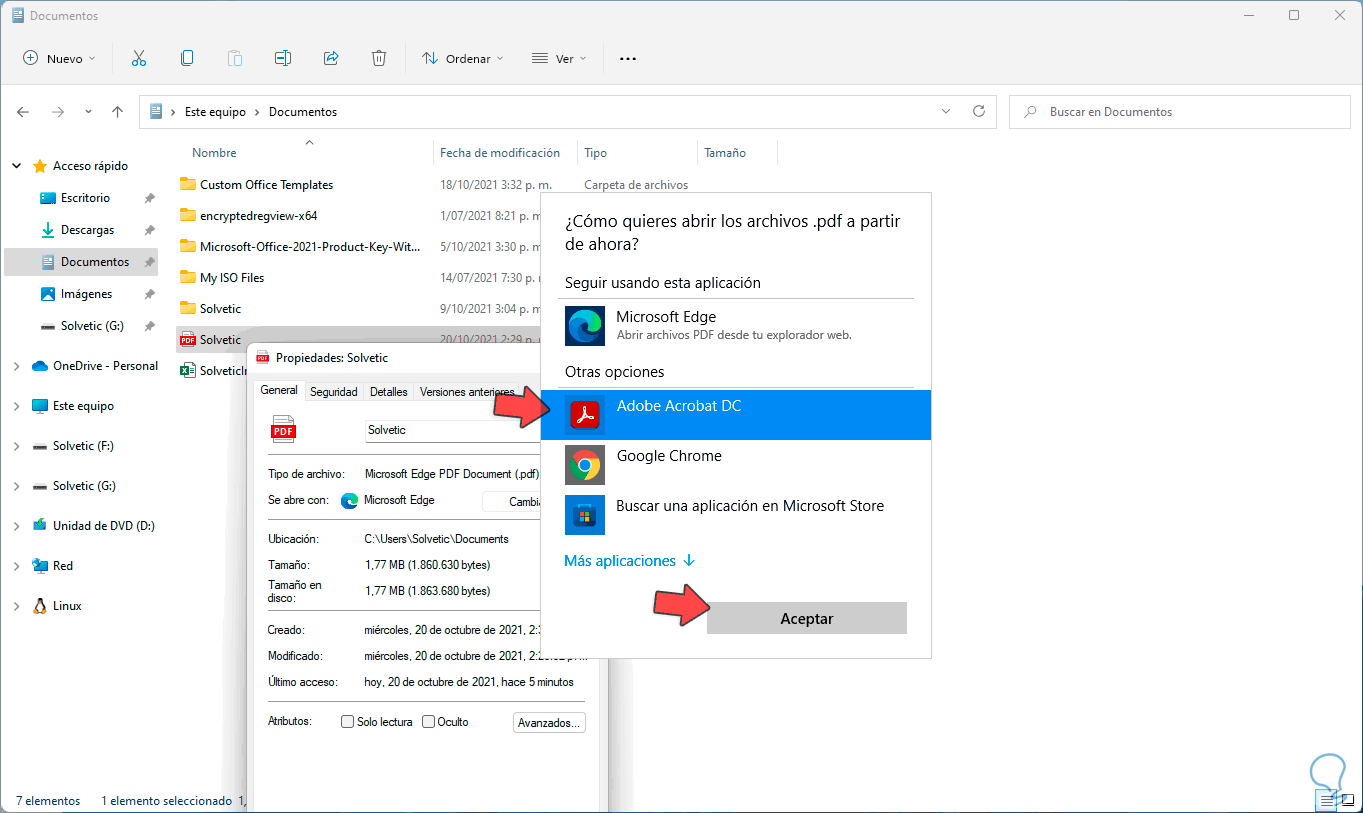Go back with the left arrow
The height and width of the screenshot is (813, 1363).
pyautogui.click(x=24, y=112)
